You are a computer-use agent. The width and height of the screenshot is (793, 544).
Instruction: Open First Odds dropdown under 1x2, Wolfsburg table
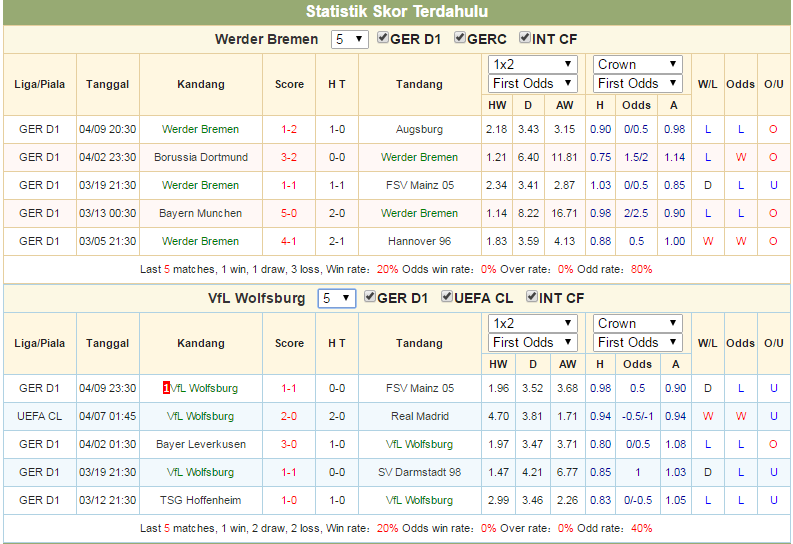(533, 342)
